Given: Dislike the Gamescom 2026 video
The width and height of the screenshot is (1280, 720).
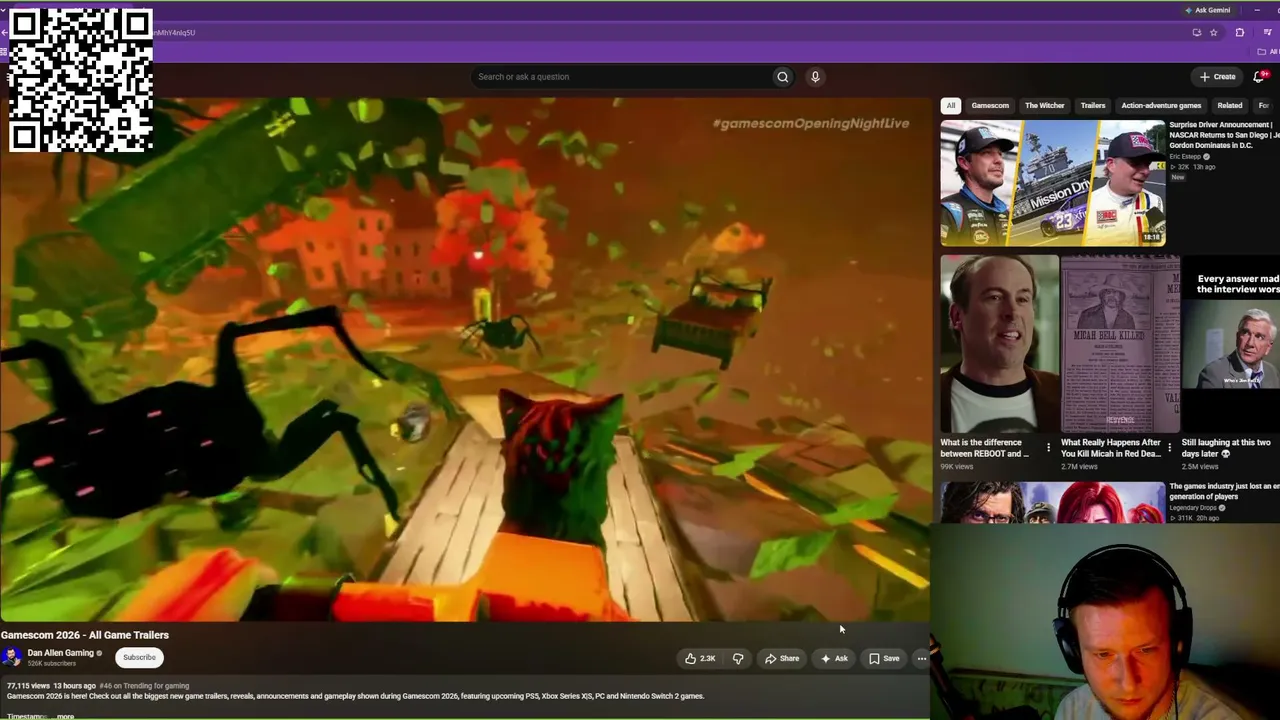Looking at the screenshot, I should [738, 658].
